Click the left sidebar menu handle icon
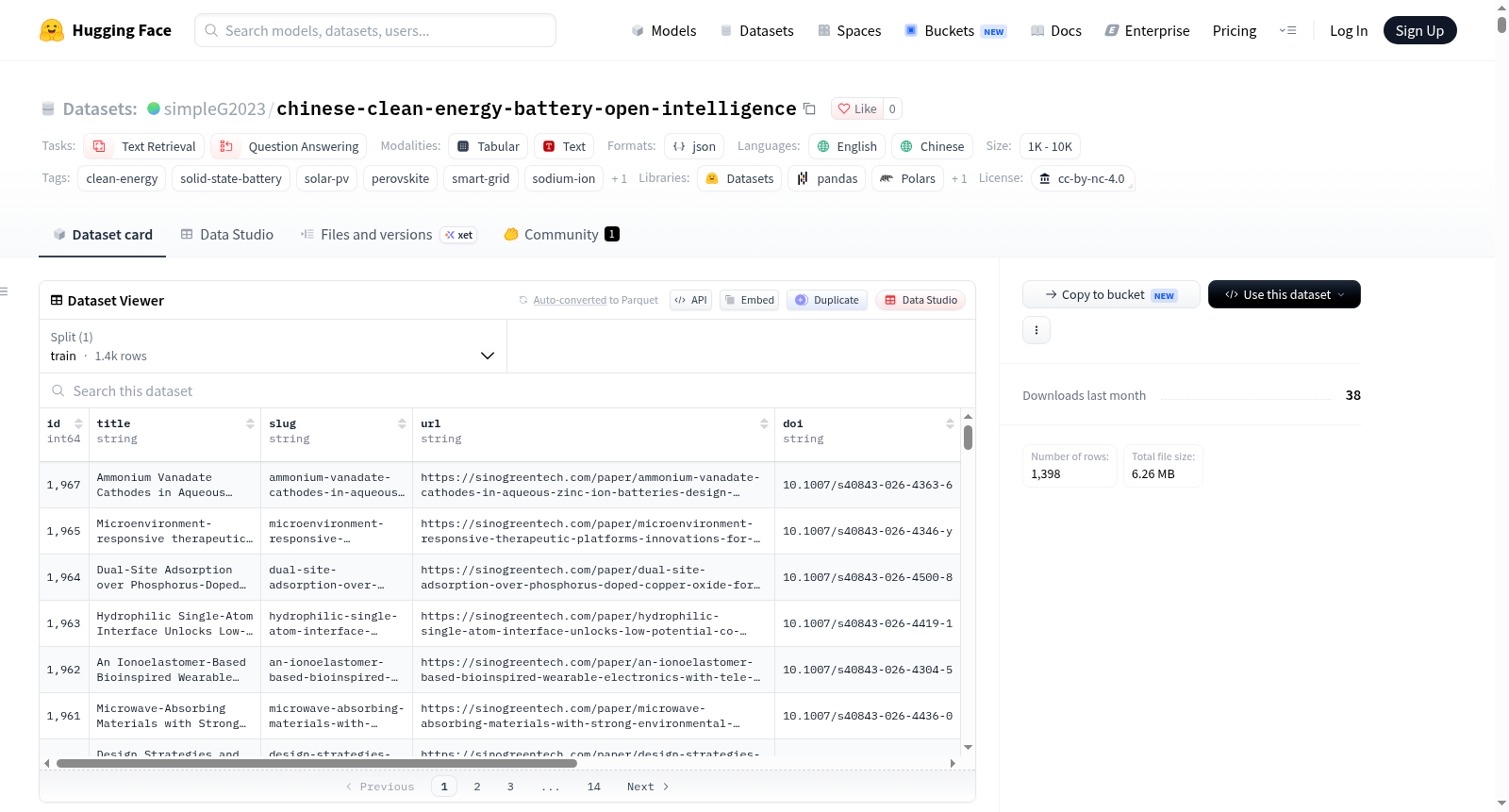The image size is (1509, 812). tap(4, 291)
